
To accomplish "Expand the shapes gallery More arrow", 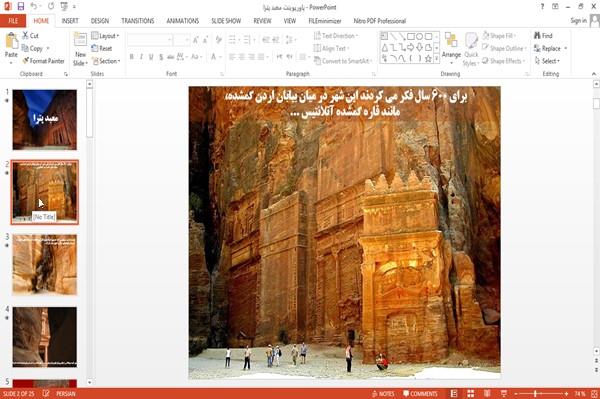I will [x=437, y=59].
